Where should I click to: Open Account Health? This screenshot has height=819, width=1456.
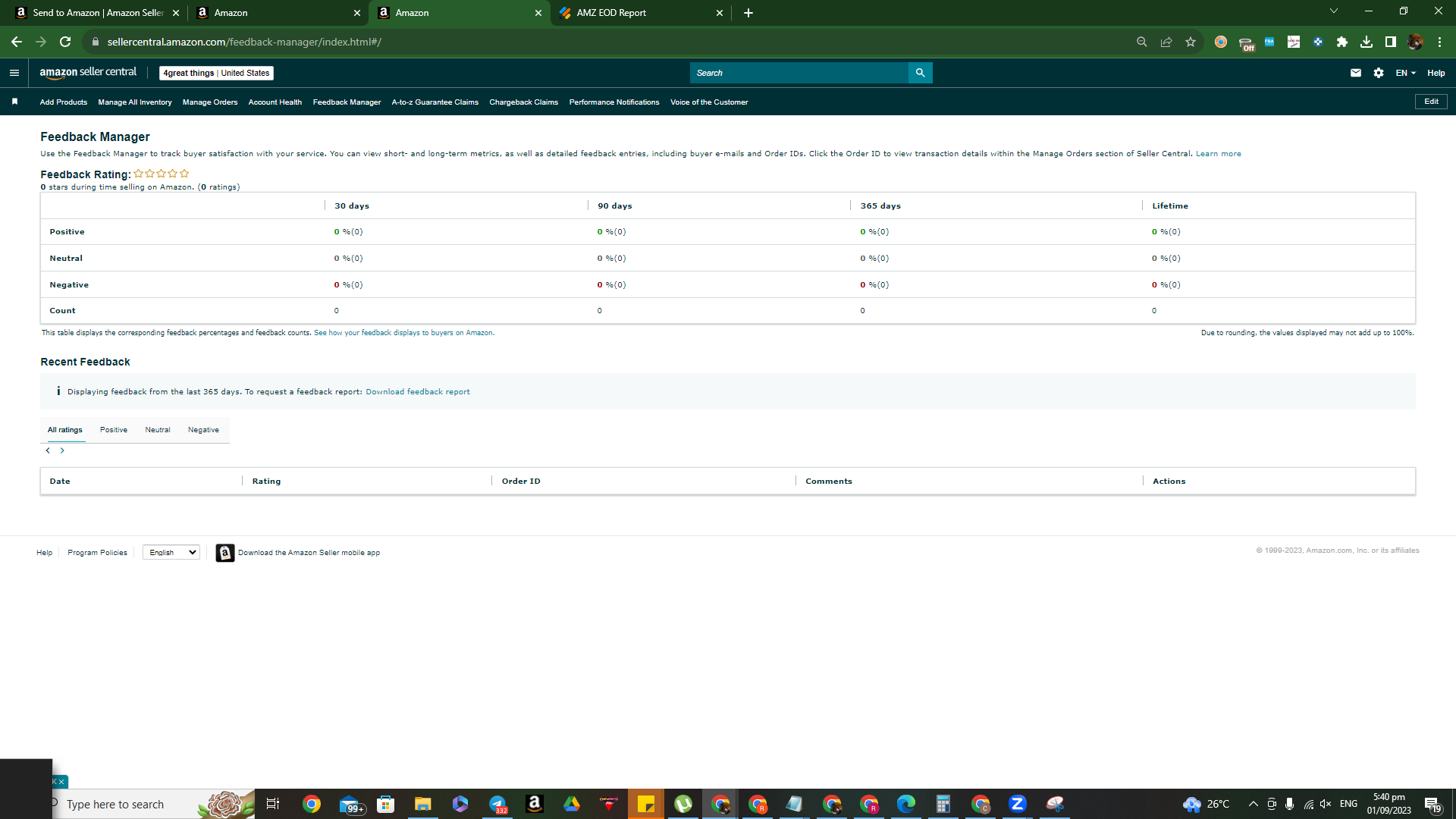click(x=275, y=102)
